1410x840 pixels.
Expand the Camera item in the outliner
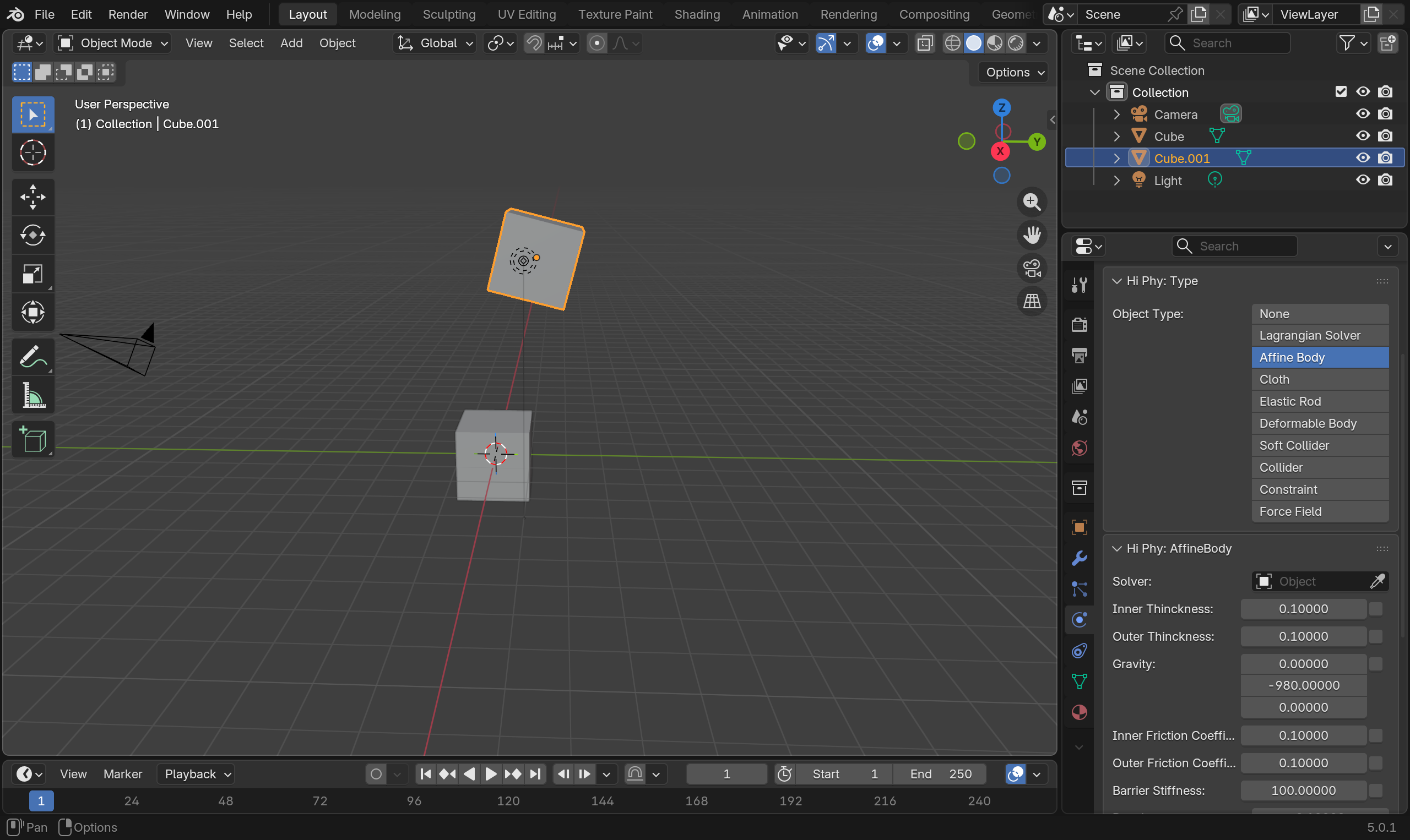pyautogui.click(x=1116, y=114)
